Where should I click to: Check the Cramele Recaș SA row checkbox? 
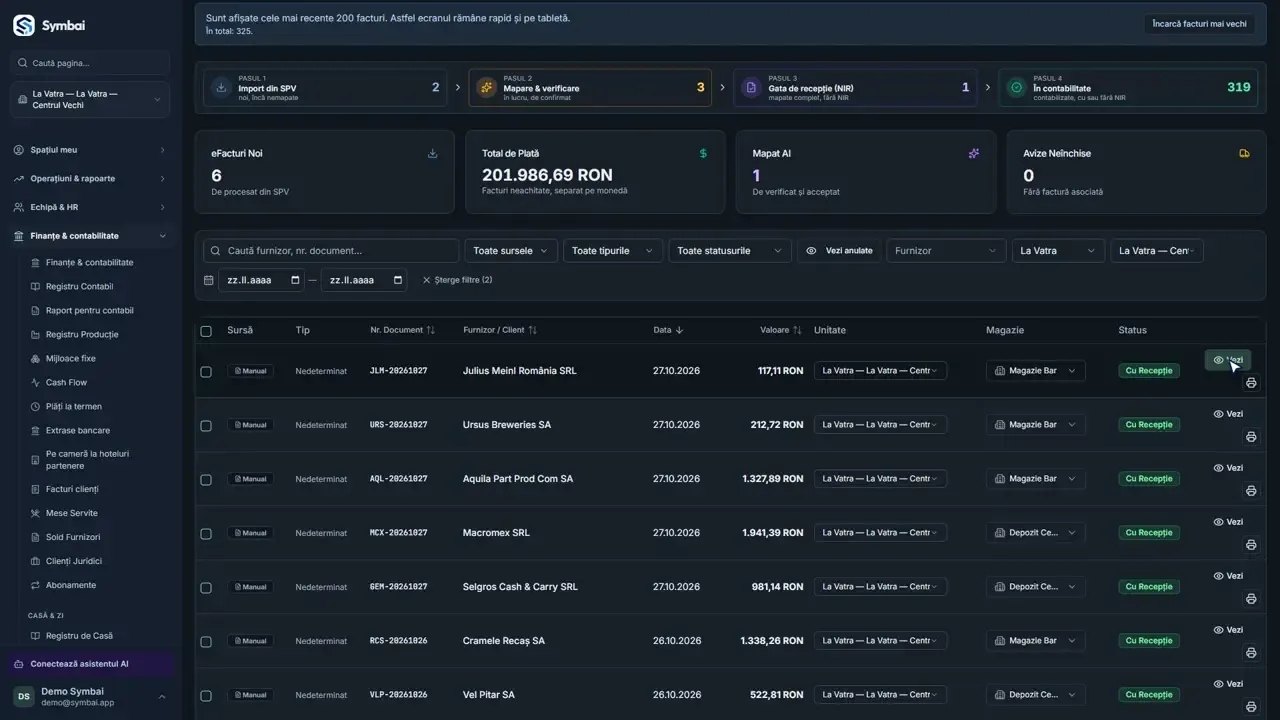[x=206, y=642]
